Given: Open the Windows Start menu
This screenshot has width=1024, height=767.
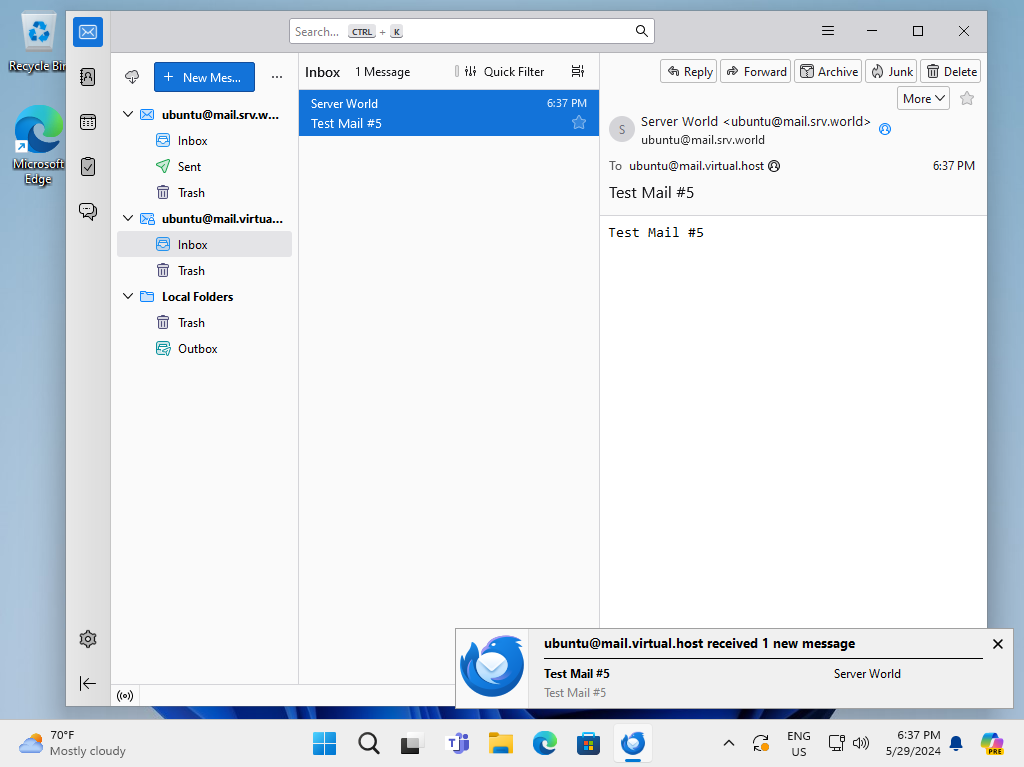Looking at the screenshot, I should [324, 743].
